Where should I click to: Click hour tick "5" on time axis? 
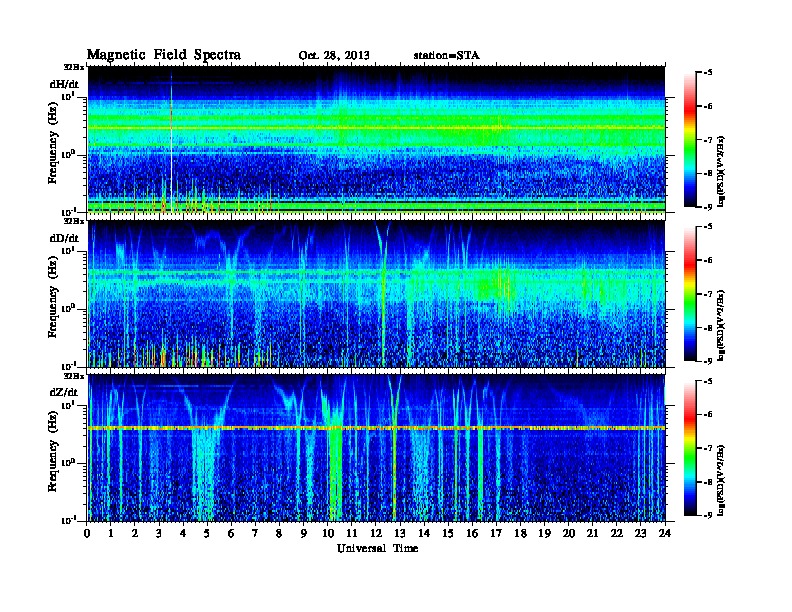click(207, 534)
